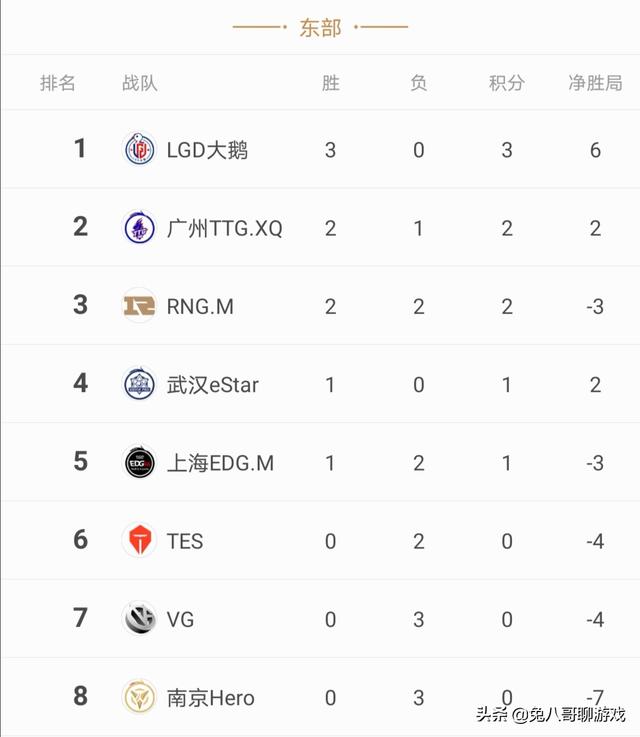Click the 负 column header
Image resolution: width=640 pixels, height=737 pixels.
click(x=419, y=83)
